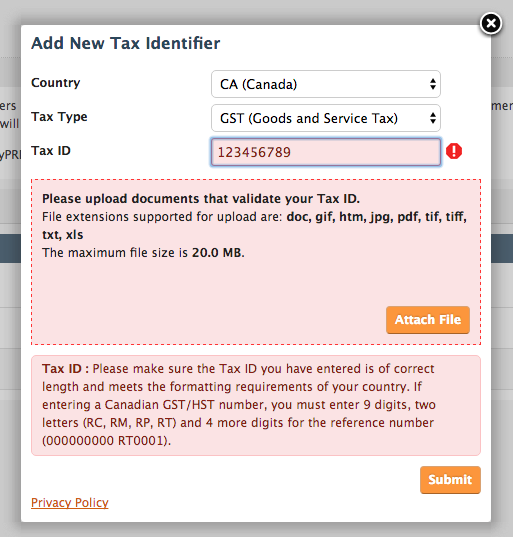The image size is (513, 537).
Task: Click the Country field label
Action: point(56,83)
